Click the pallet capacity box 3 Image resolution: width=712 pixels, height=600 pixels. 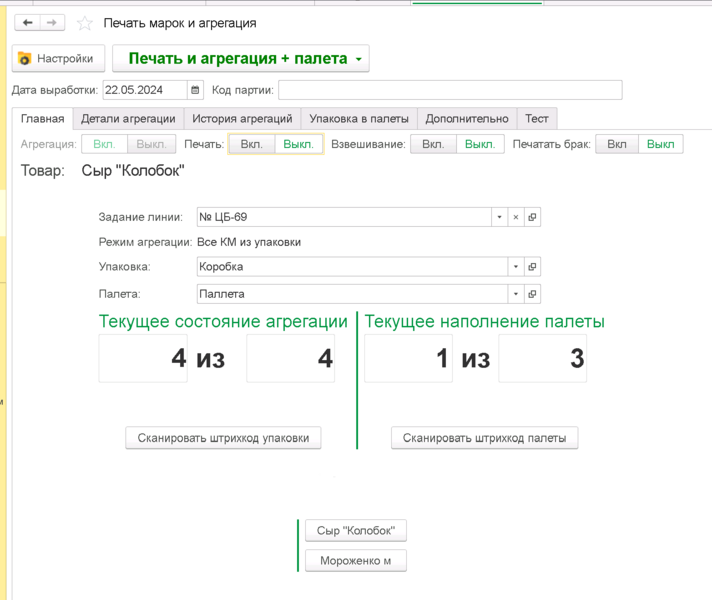tap(543, 358)
